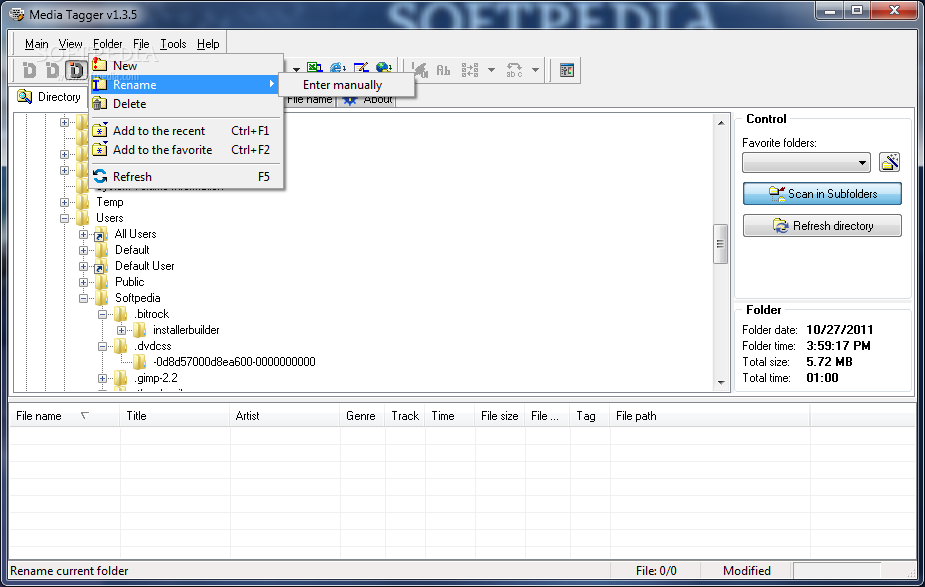Image resolution: width=925 pixels, height=587 pixels.
Task: Switch to the About tab
Action: coord(368,100)
